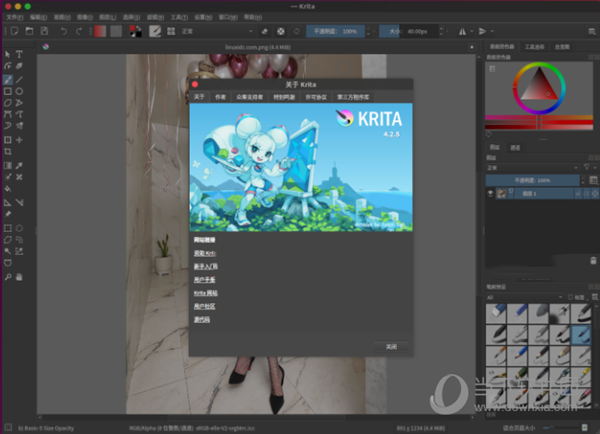The width and height of the screenshot is (600, 434).
Task: Toggle lock on layer 1
Action: 577,194
